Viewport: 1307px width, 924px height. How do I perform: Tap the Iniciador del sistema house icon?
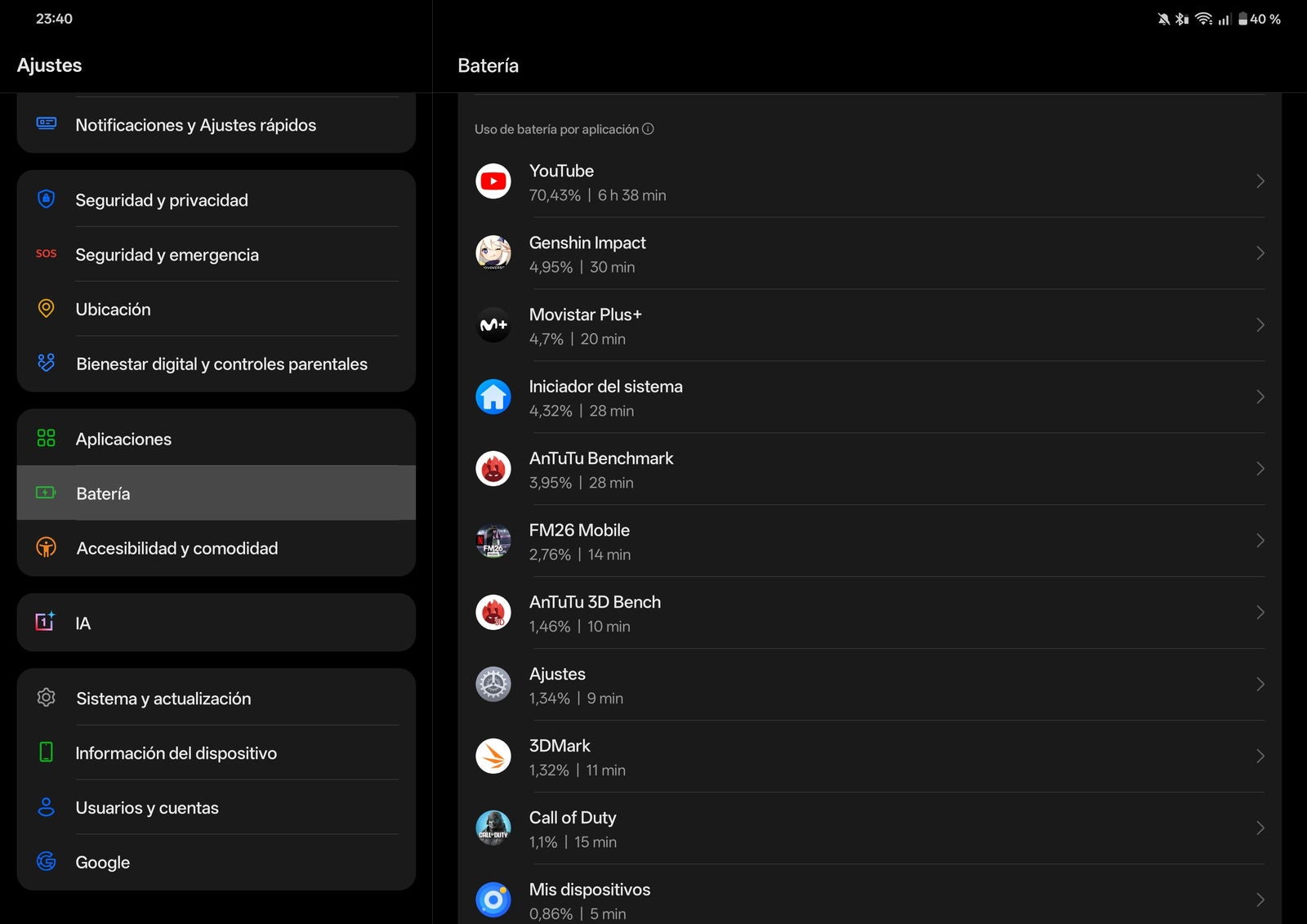493,397
